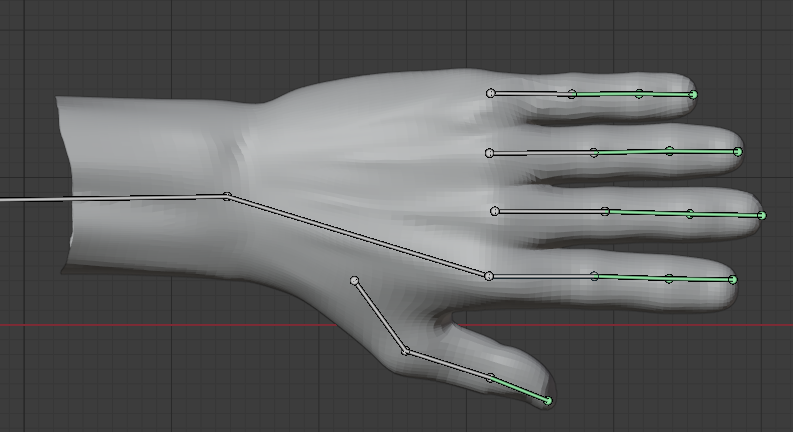Select the joint where the thumb's green bone begins
This screenshot has height=432, width=793.
[x=491, y=377]
